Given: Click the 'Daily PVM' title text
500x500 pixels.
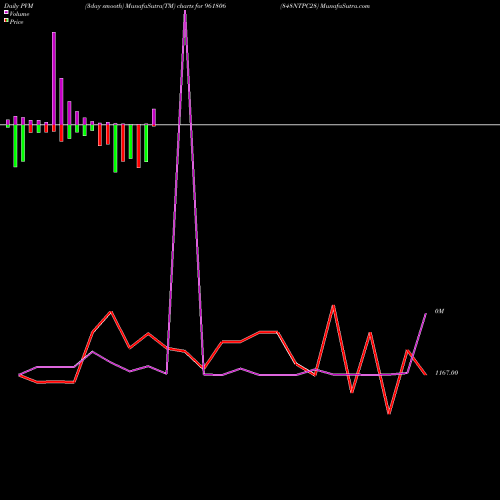Looking at the screenshot, I should coord(19,6).
